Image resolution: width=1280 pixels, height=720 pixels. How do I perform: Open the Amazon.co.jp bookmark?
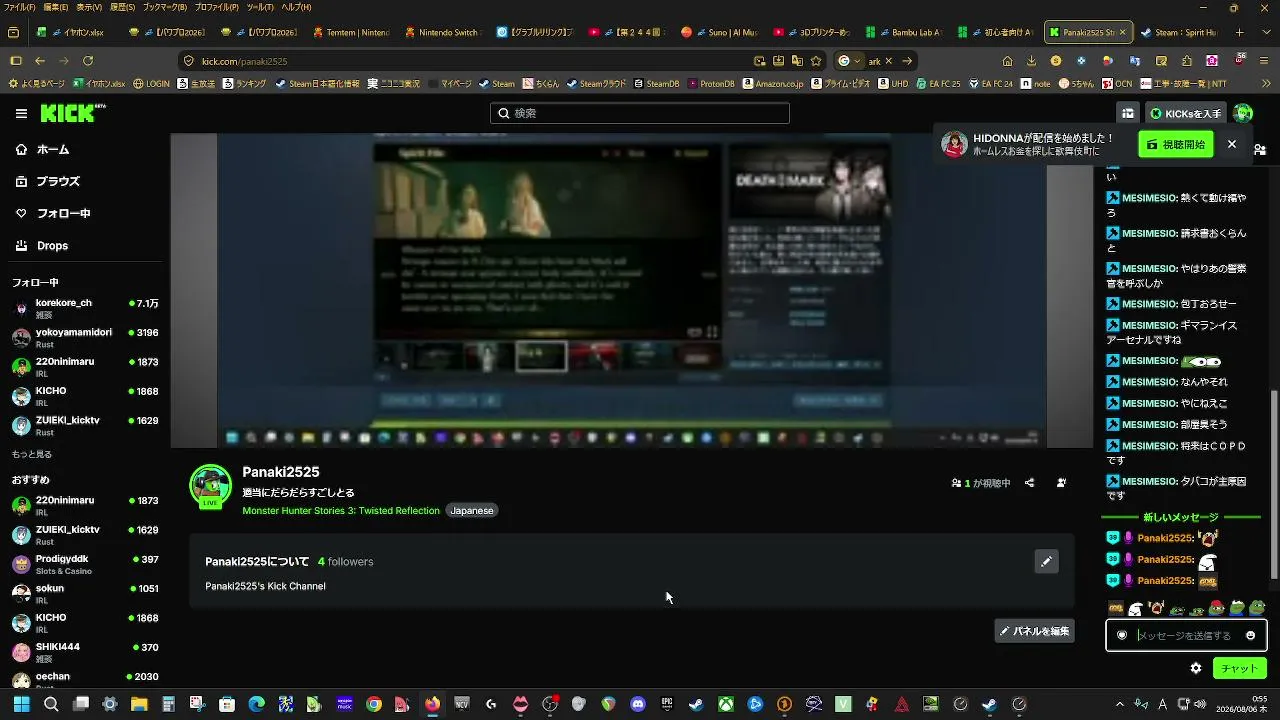tap(773, 84)
